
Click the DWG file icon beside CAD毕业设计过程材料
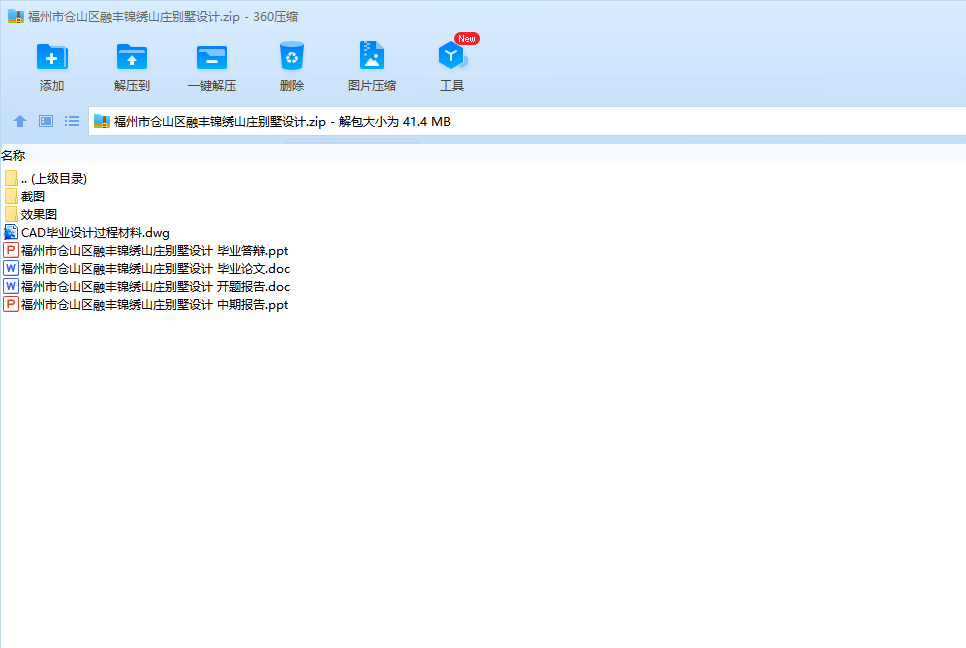click(11, 232)
